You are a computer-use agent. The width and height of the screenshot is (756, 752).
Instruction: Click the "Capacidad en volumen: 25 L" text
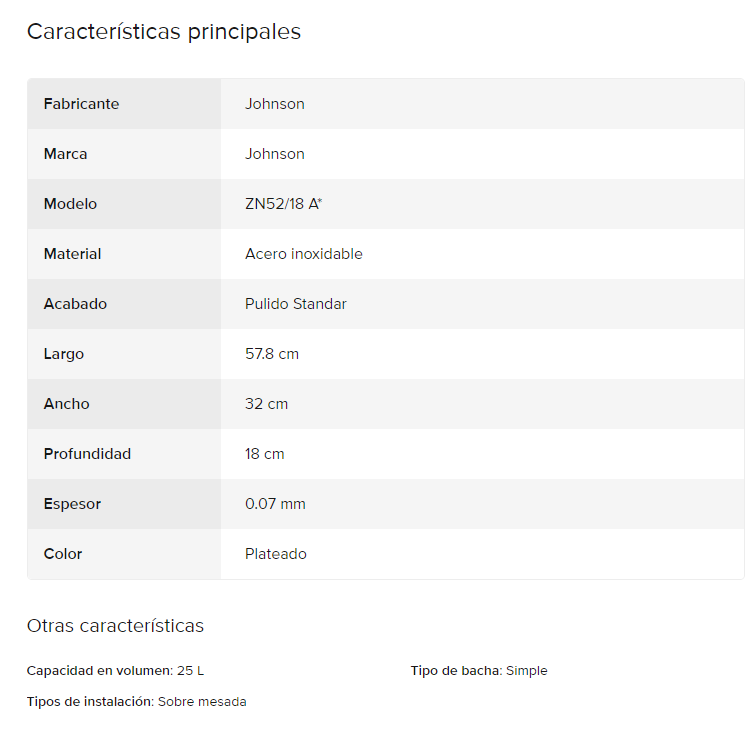tap(115, 671)
